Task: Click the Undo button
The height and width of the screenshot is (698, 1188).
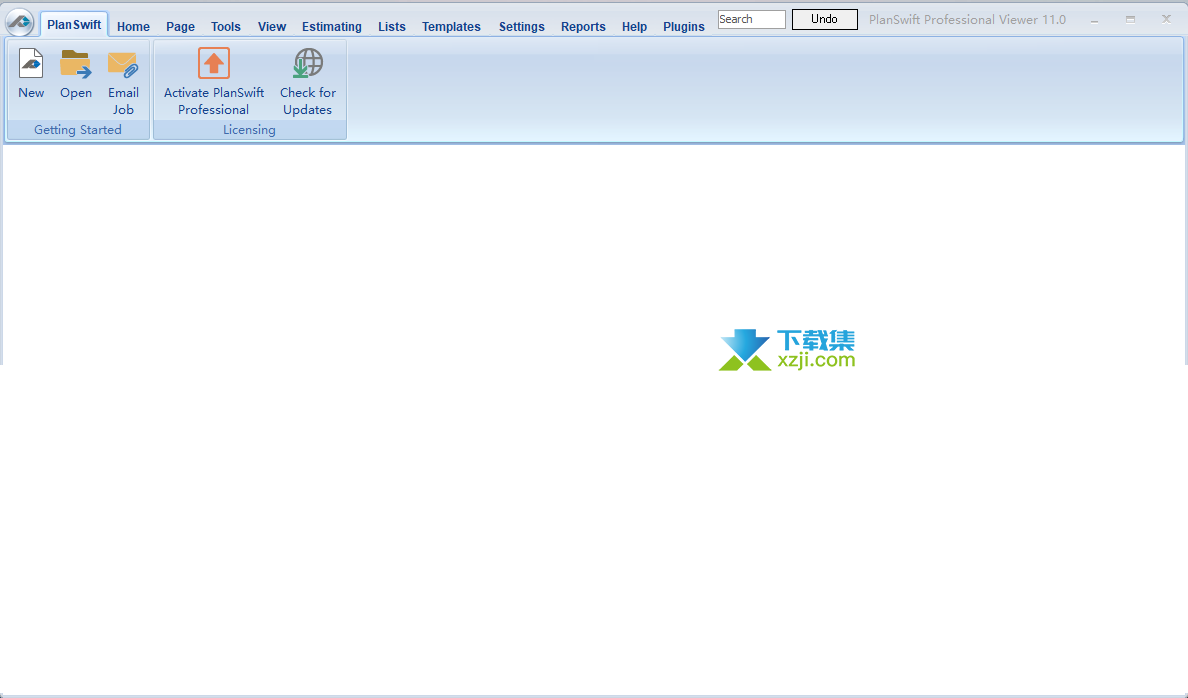Action: coord(824,19)
